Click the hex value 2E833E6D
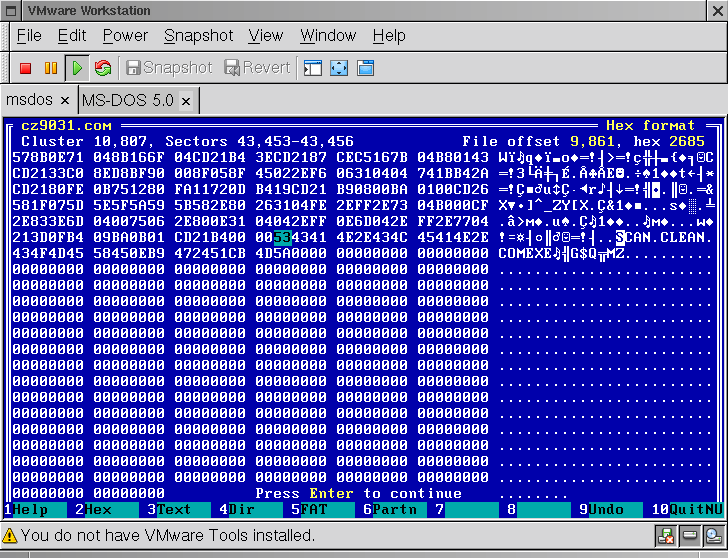 pyautogui.click(x=48, y=221)
